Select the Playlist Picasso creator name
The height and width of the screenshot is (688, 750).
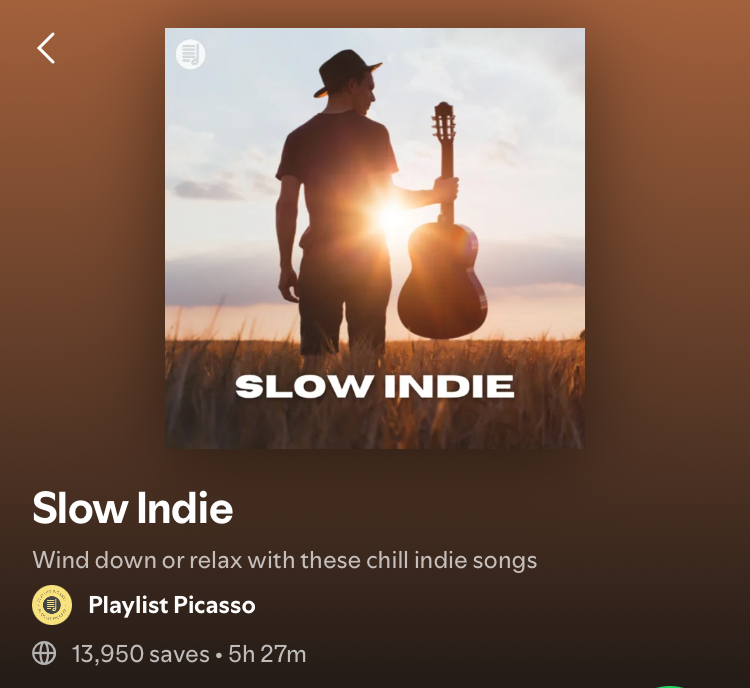172,605
